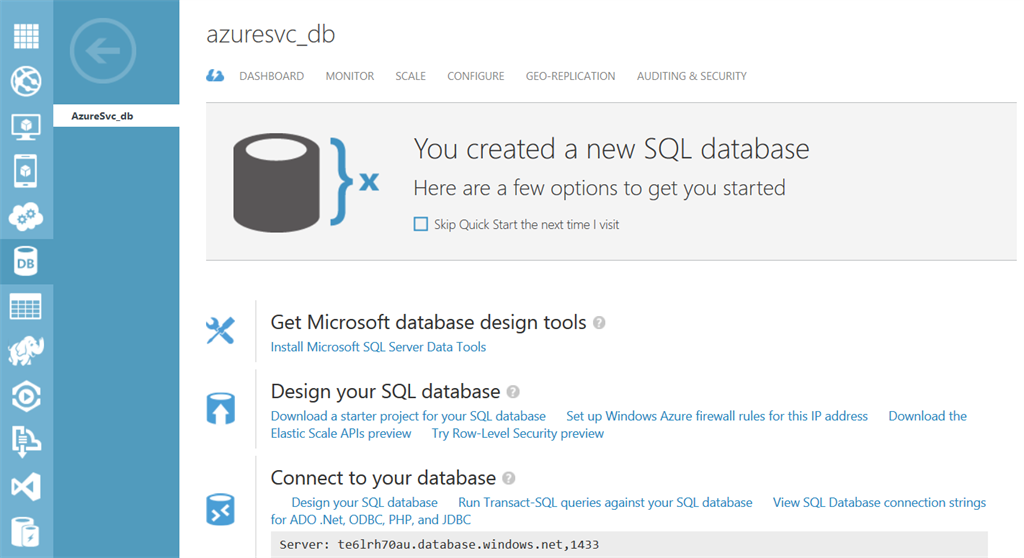The image size is (1024, 558).
Task: Select AzureSvc_db in the navigation list
Action: (103, 116)
